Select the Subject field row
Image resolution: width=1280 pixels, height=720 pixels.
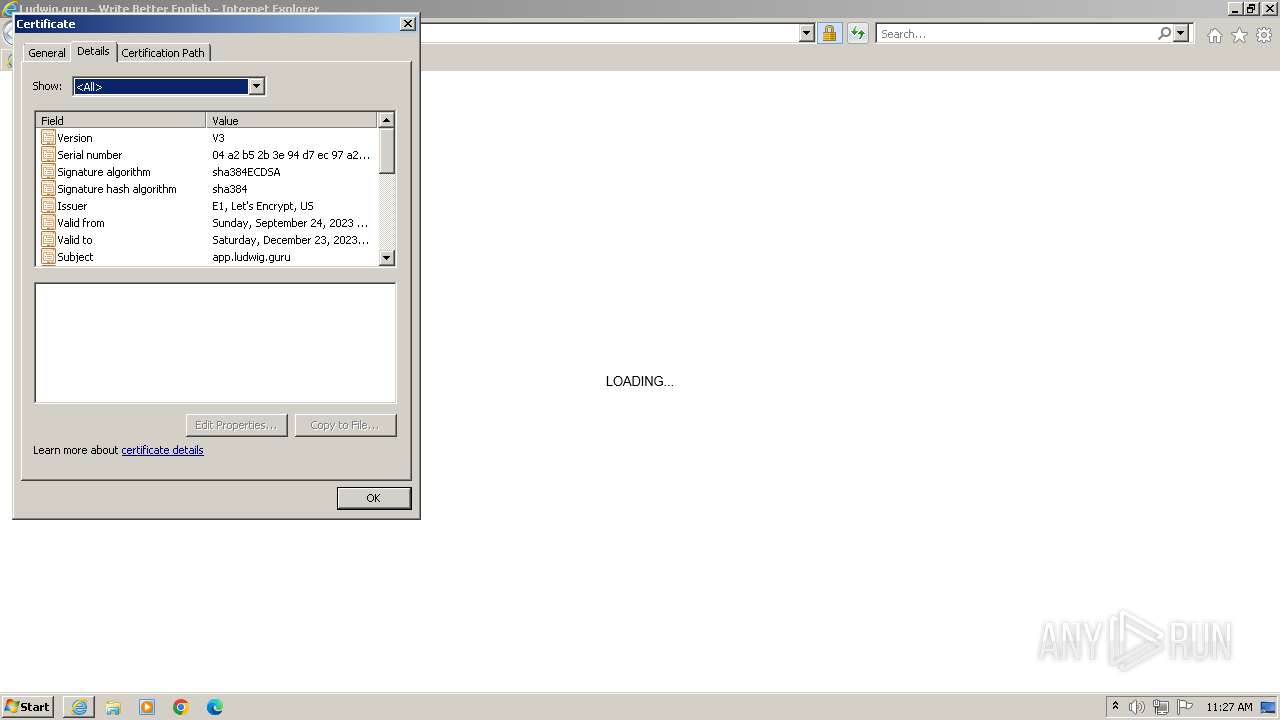pos(207,257)
